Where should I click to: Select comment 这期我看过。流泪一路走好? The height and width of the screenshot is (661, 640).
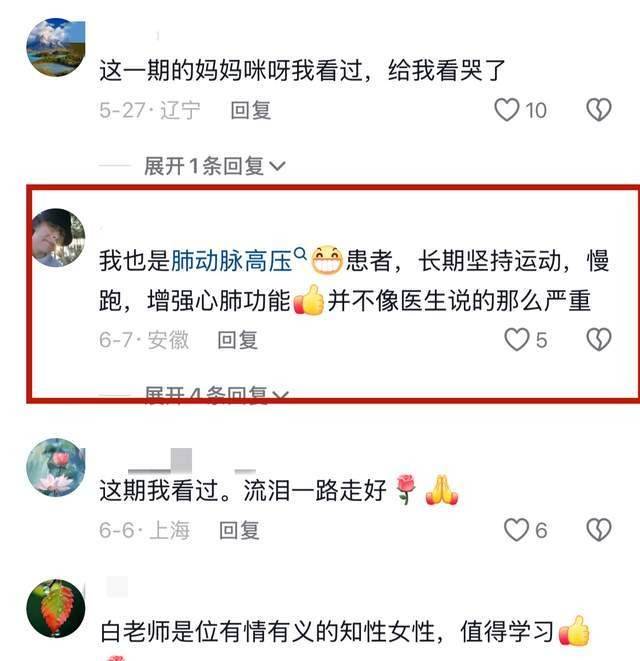click(x=279, y=490)
